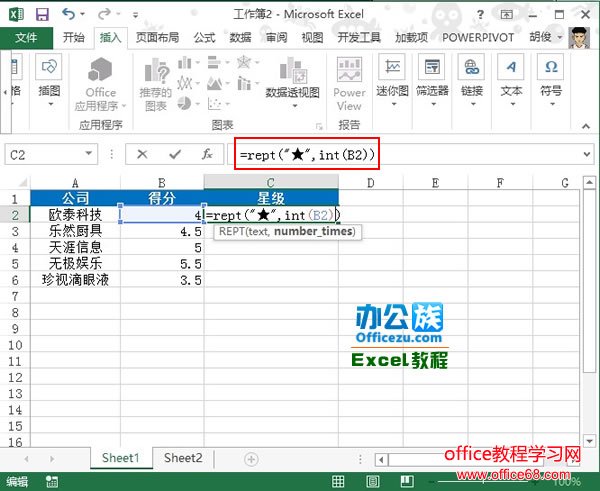Click the Redo arrow icon
The width and height of the screenshot is (600, 491).
[x=104, y=14]
